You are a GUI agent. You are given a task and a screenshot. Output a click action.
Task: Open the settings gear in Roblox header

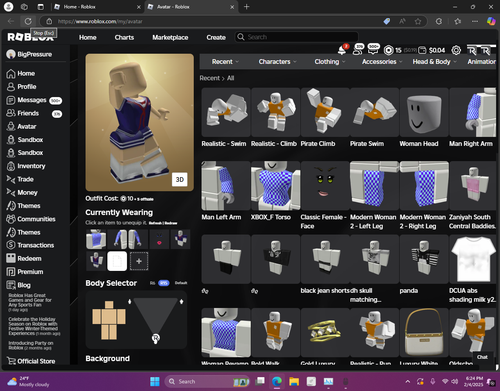point(456,50)
